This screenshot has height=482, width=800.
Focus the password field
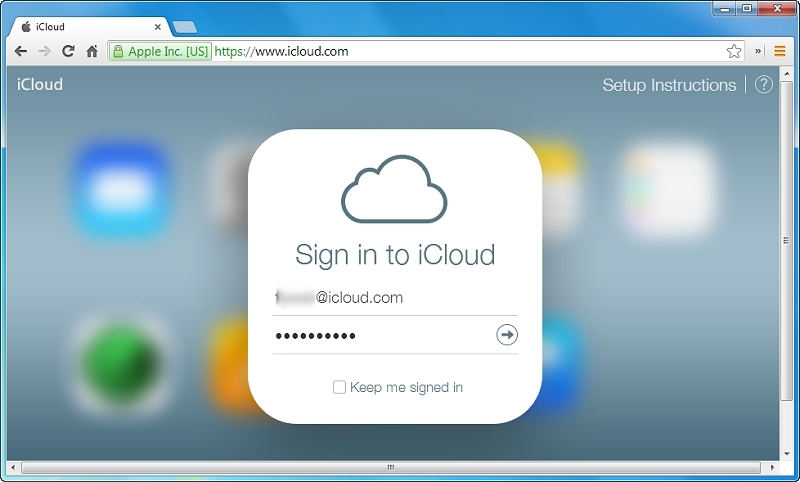pyautogui.click(x=383, y=335)
